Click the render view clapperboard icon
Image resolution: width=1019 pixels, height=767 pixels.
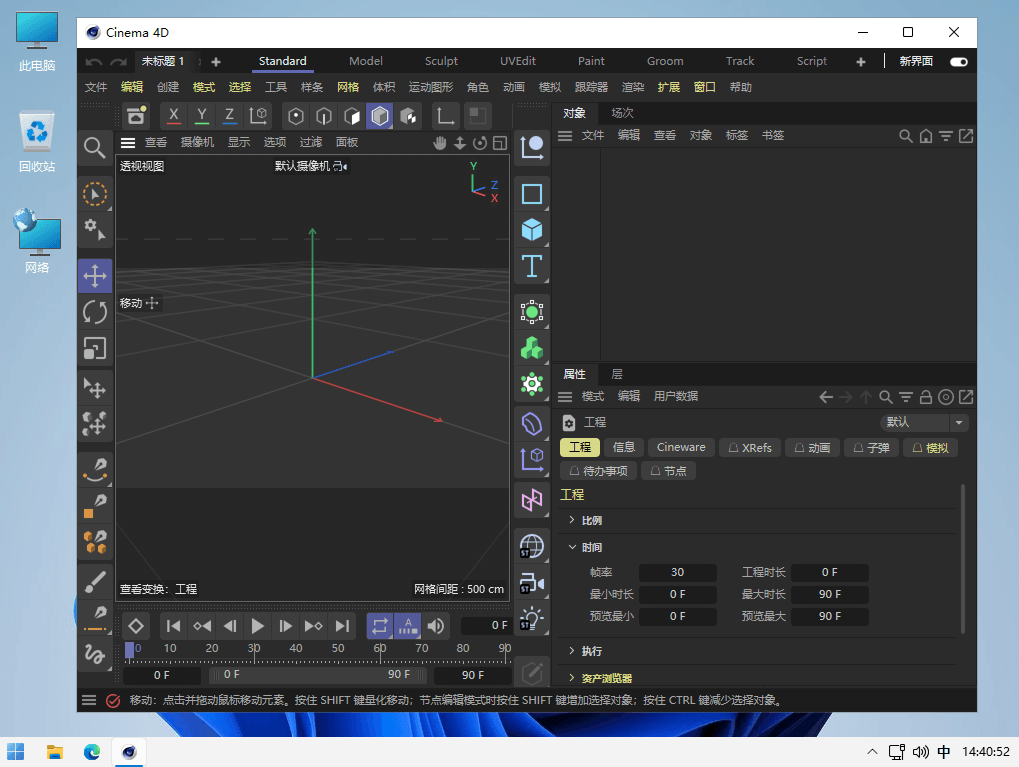pos(136,116)
